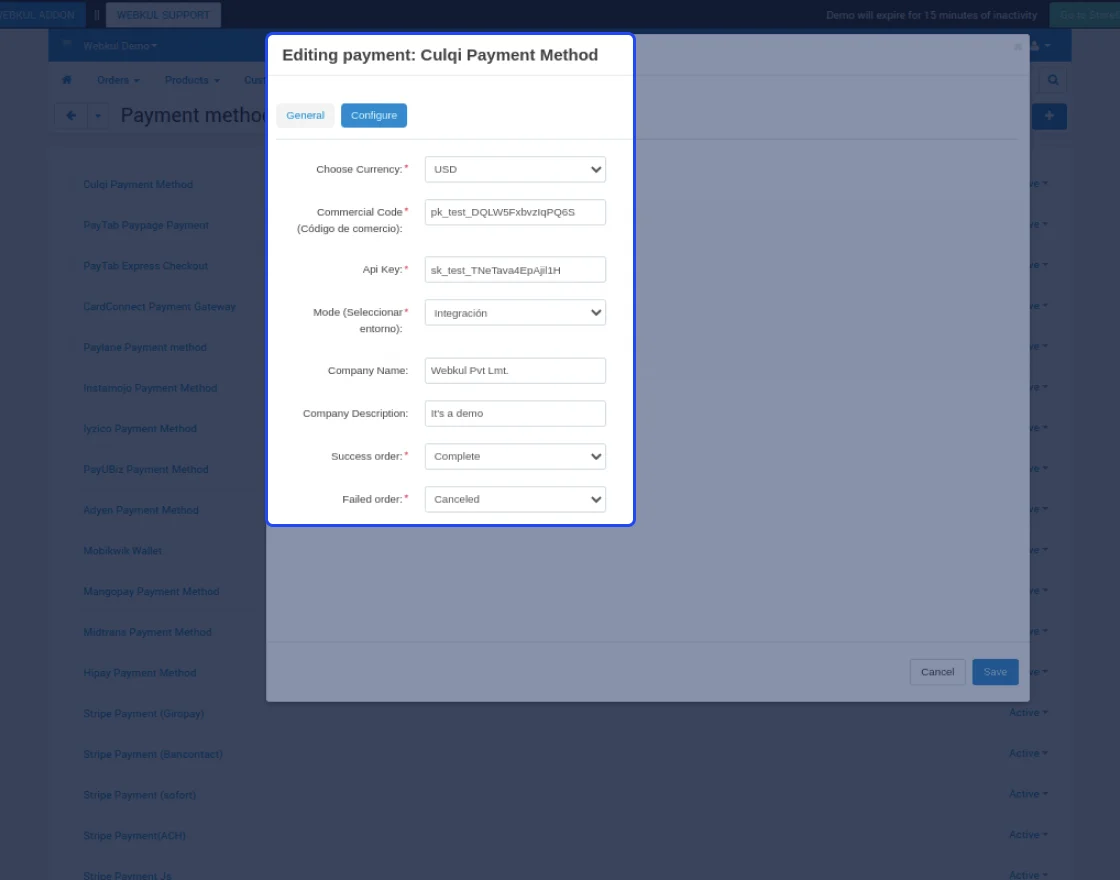
Task: Open Iyzico Payment Method
Action: pyautogui.click(x=140, y=429)
